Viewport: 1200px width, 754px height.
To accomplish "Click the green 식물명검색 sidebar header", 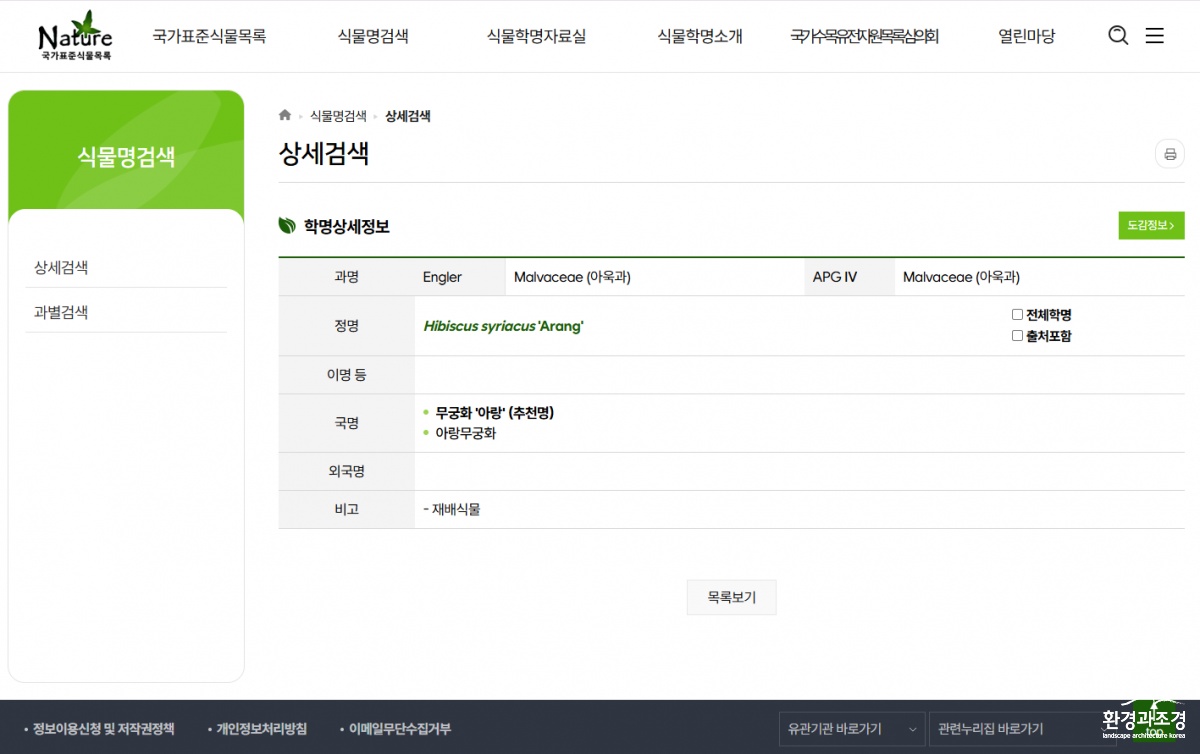I will point(126,157).
